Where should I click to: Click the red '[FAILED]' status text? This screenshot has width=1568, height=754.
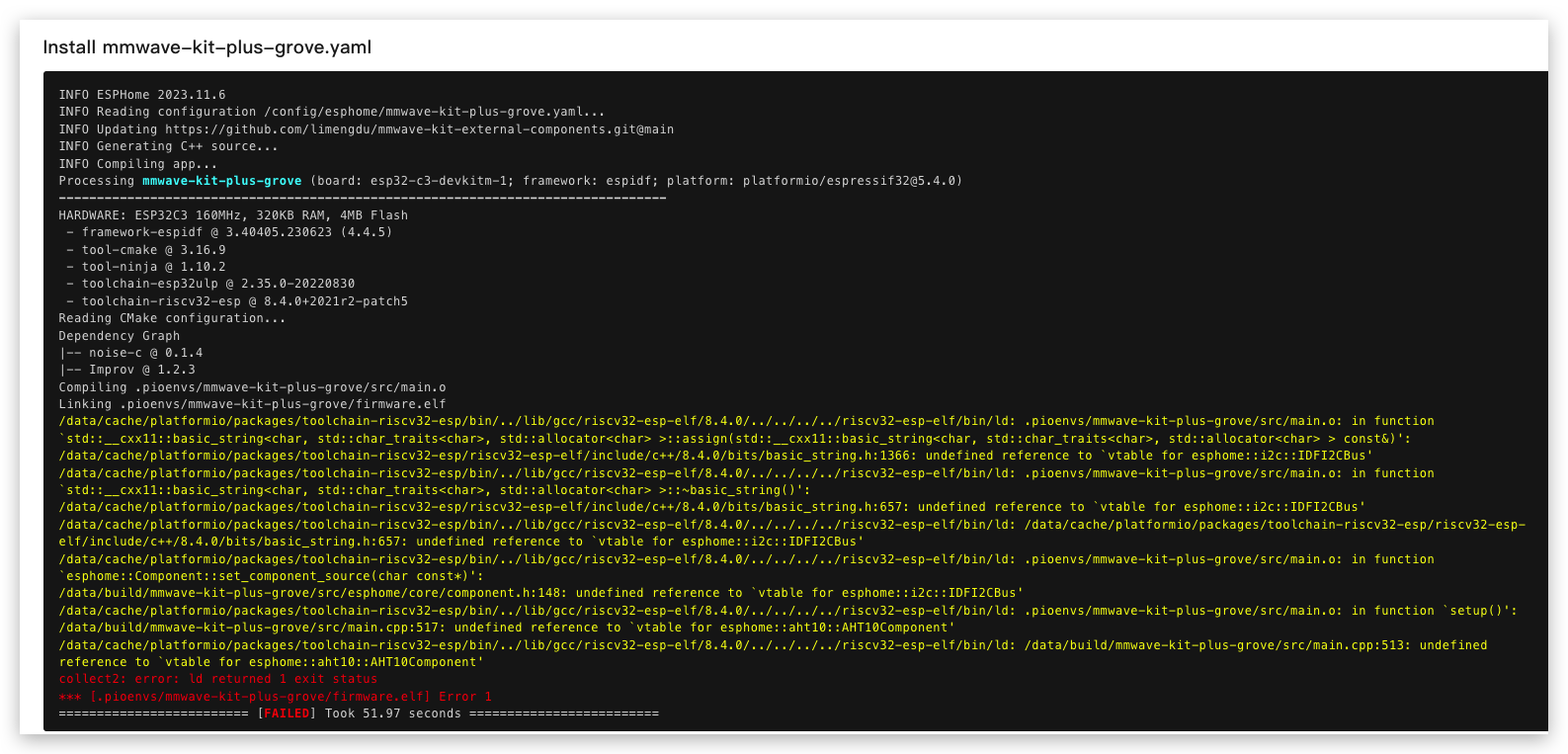click(287, 713)
